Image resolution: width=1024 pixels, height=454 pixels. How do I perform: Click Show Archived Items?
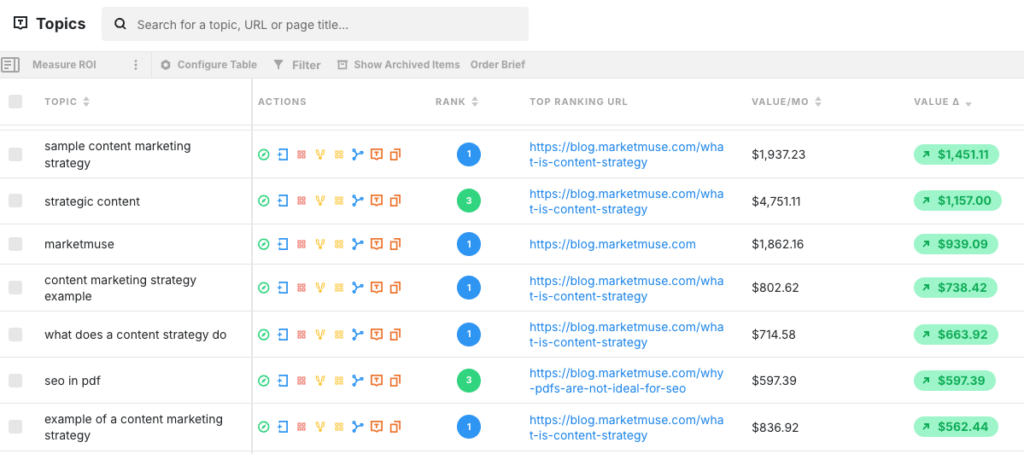pos(398,65)
